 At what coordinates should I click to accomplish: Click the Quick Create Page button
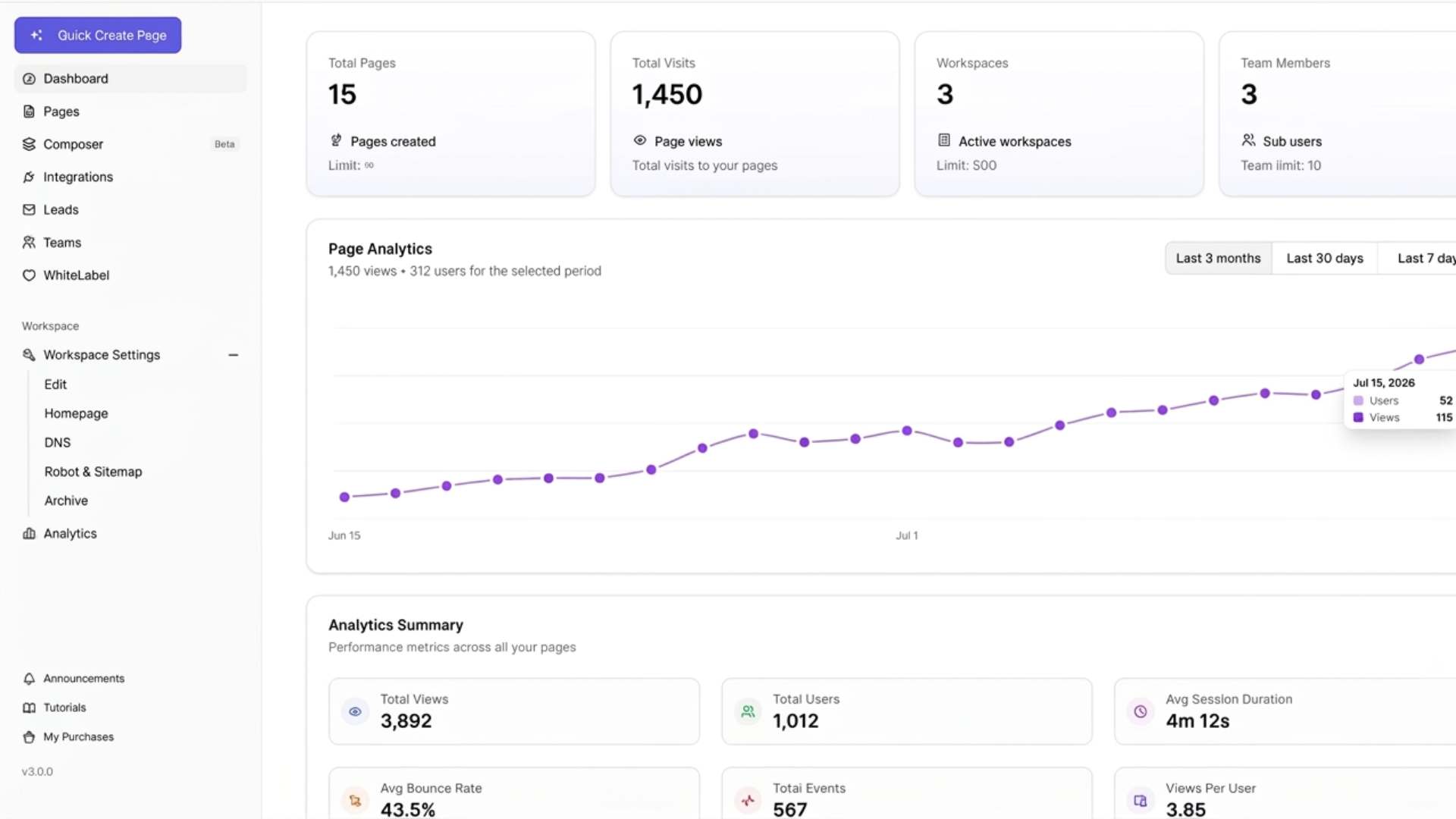click(x=98, y=35)
